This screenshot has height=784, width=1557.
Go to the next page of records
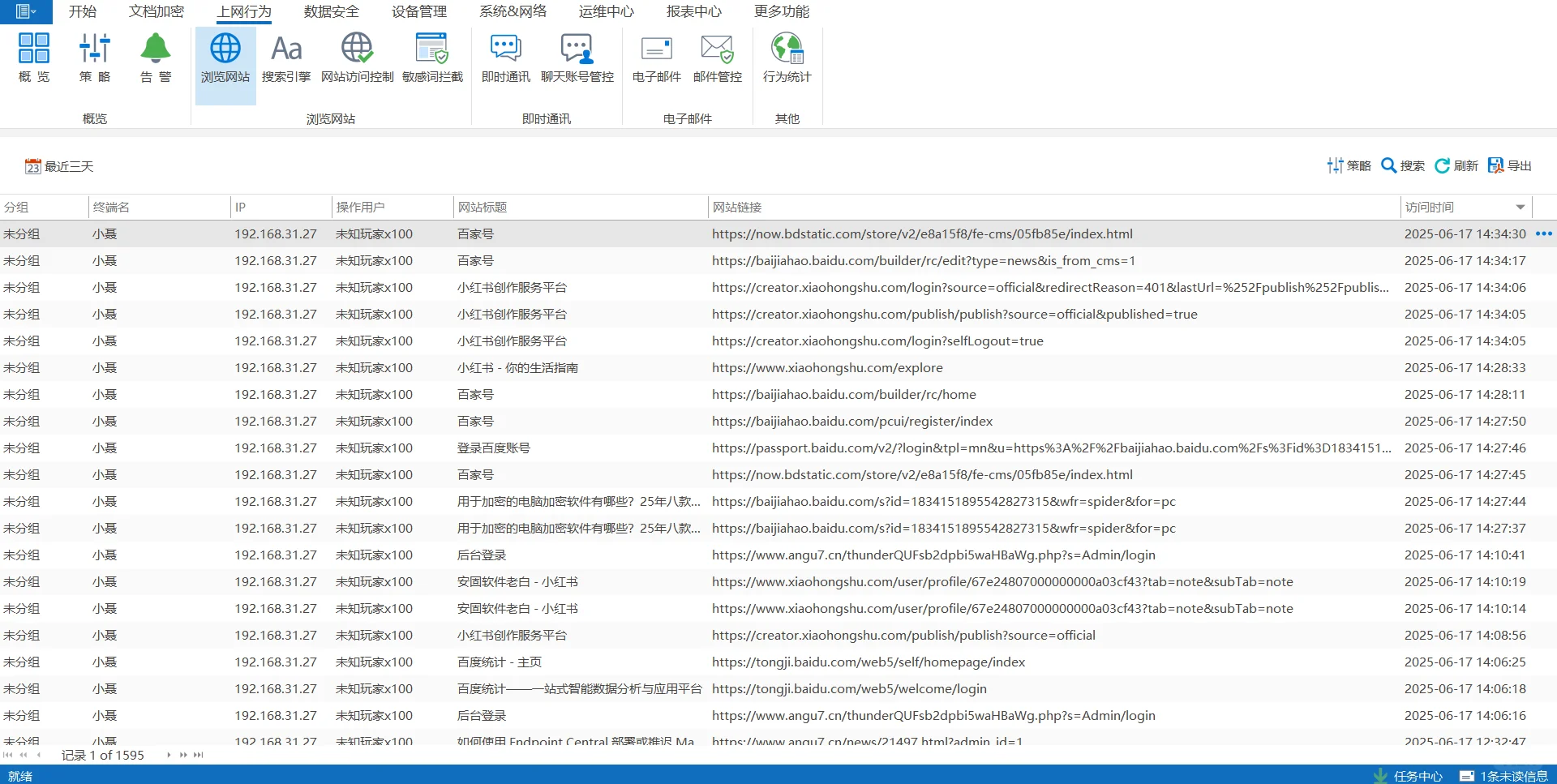169,755
